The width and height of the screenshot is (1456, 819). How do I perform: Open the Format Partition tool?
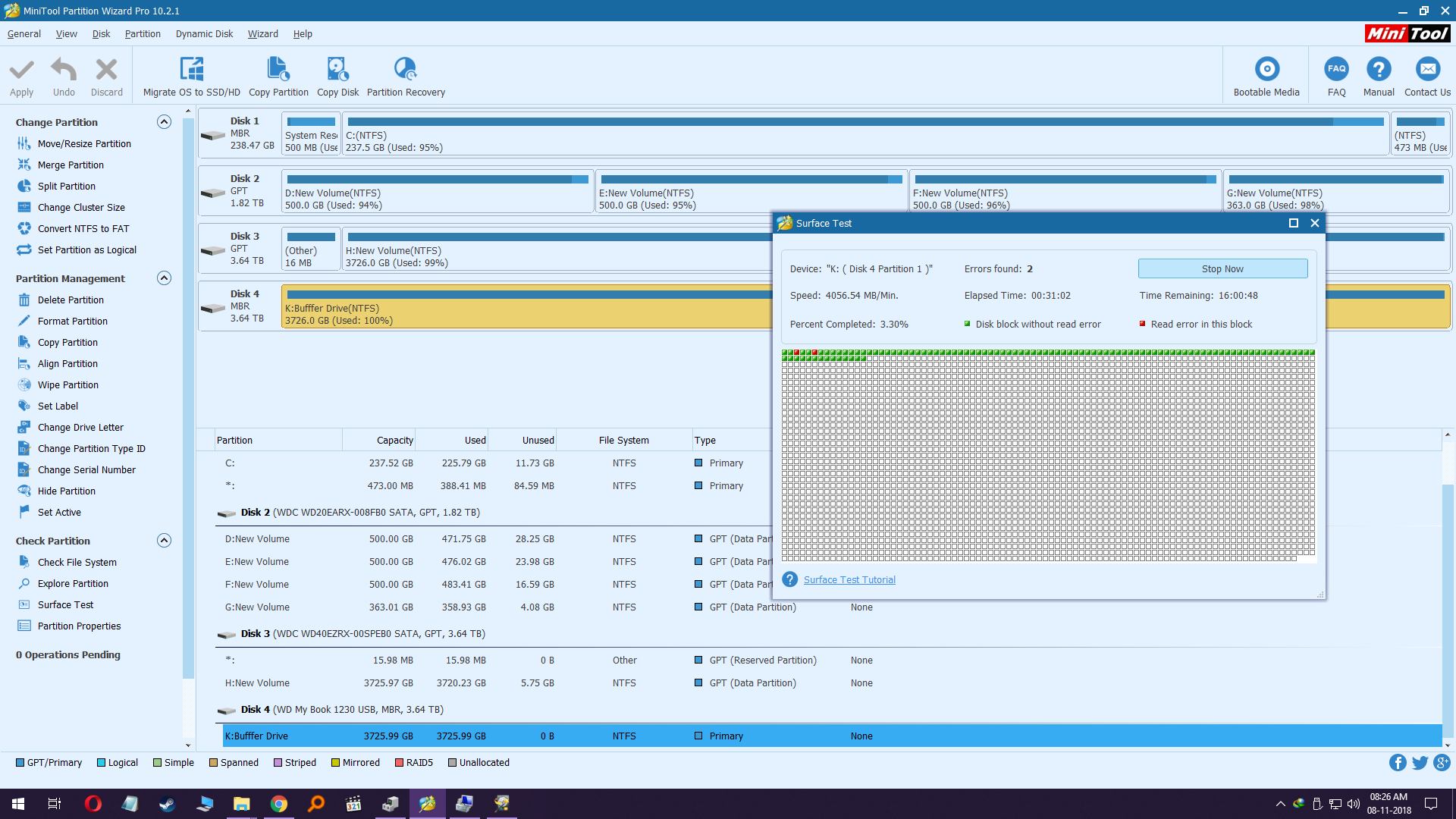coord(72,321)
